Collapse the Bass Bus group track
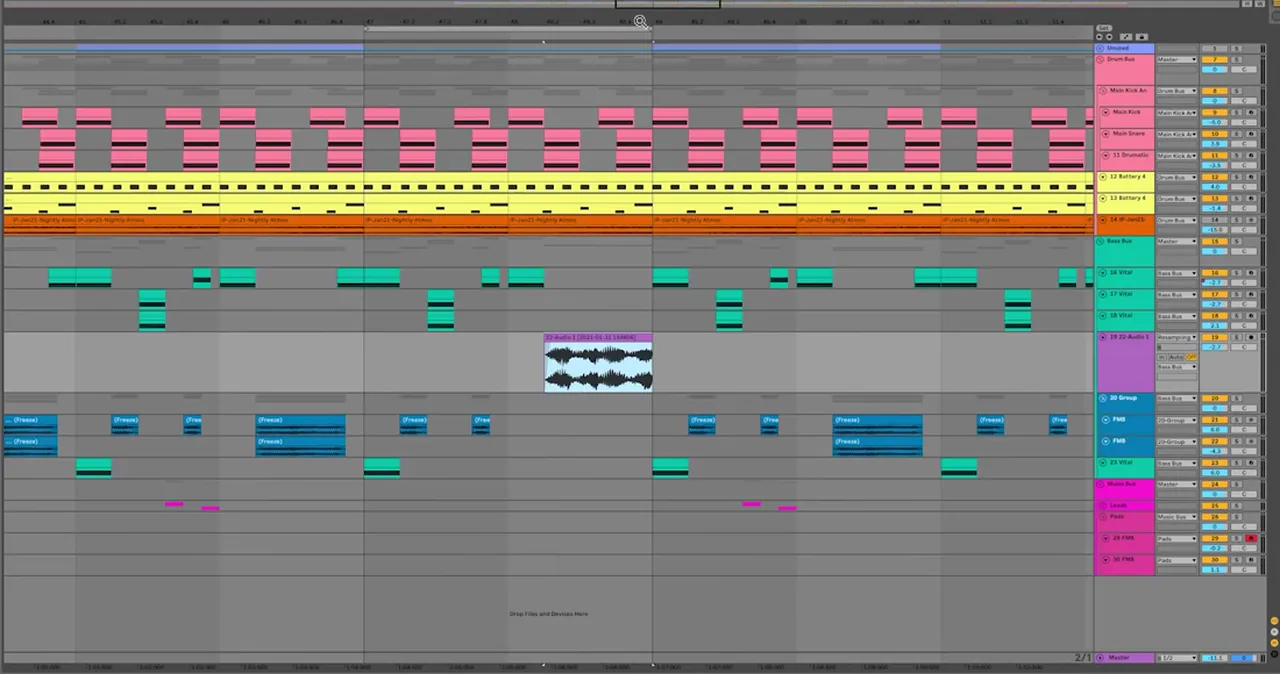 [x=1100, y=241]
